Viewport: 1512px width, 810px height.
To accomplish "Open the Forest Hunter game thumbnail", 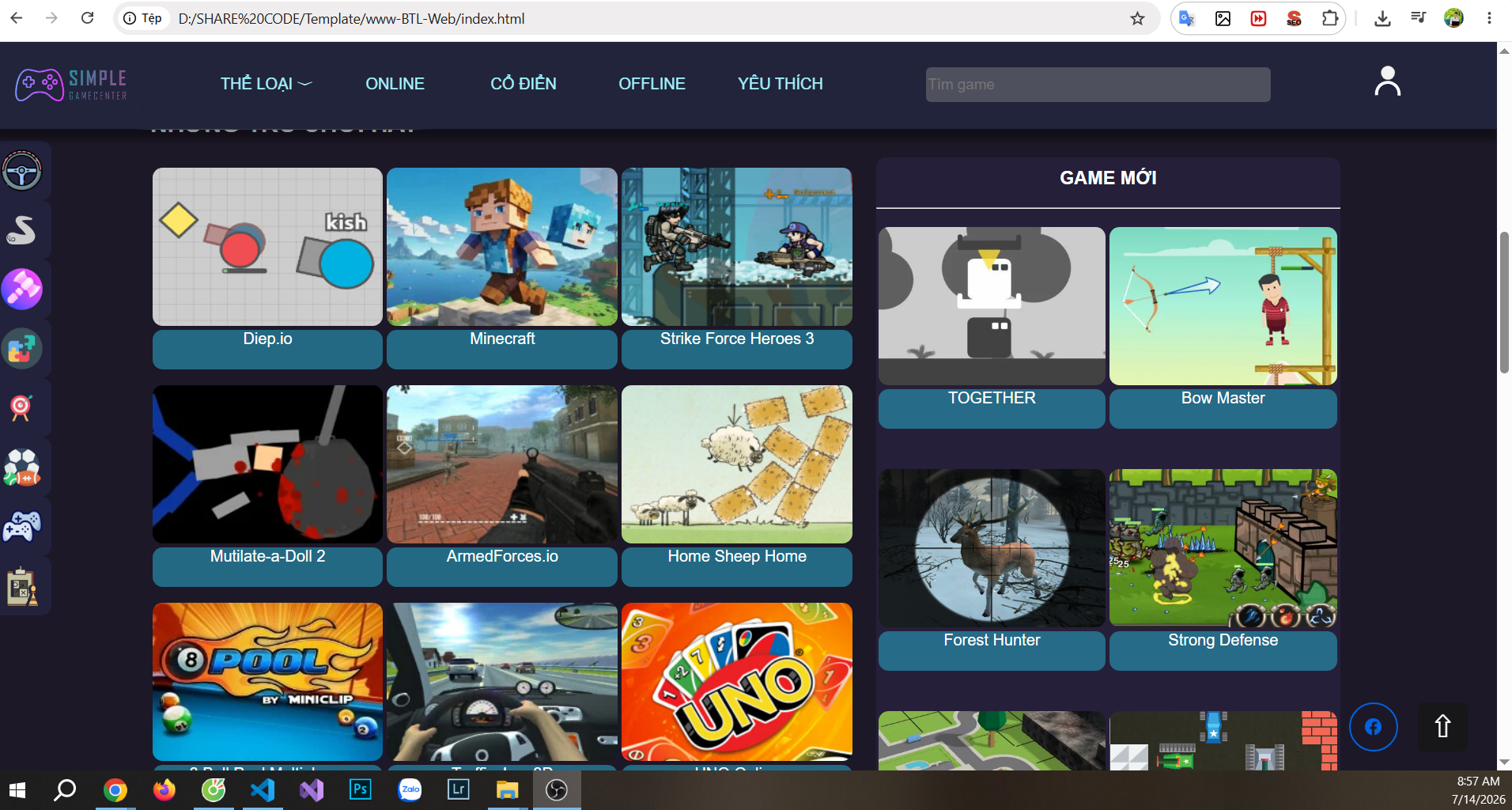I will click(992, 548).
